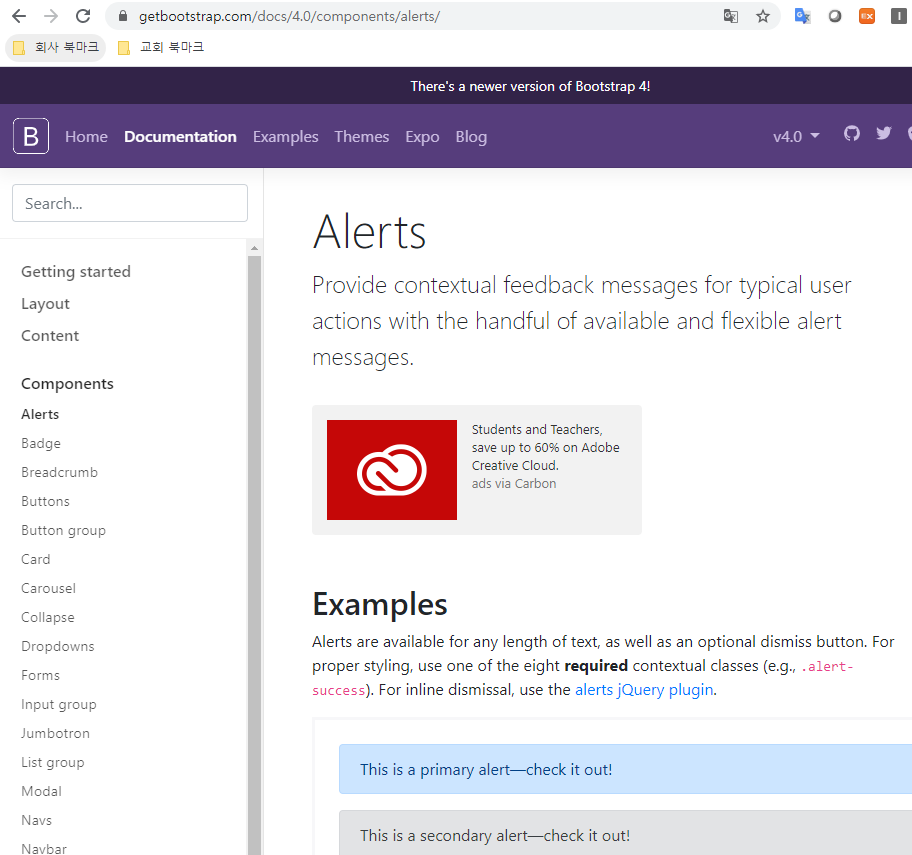Click the Alerts page heading

(369, 231)
